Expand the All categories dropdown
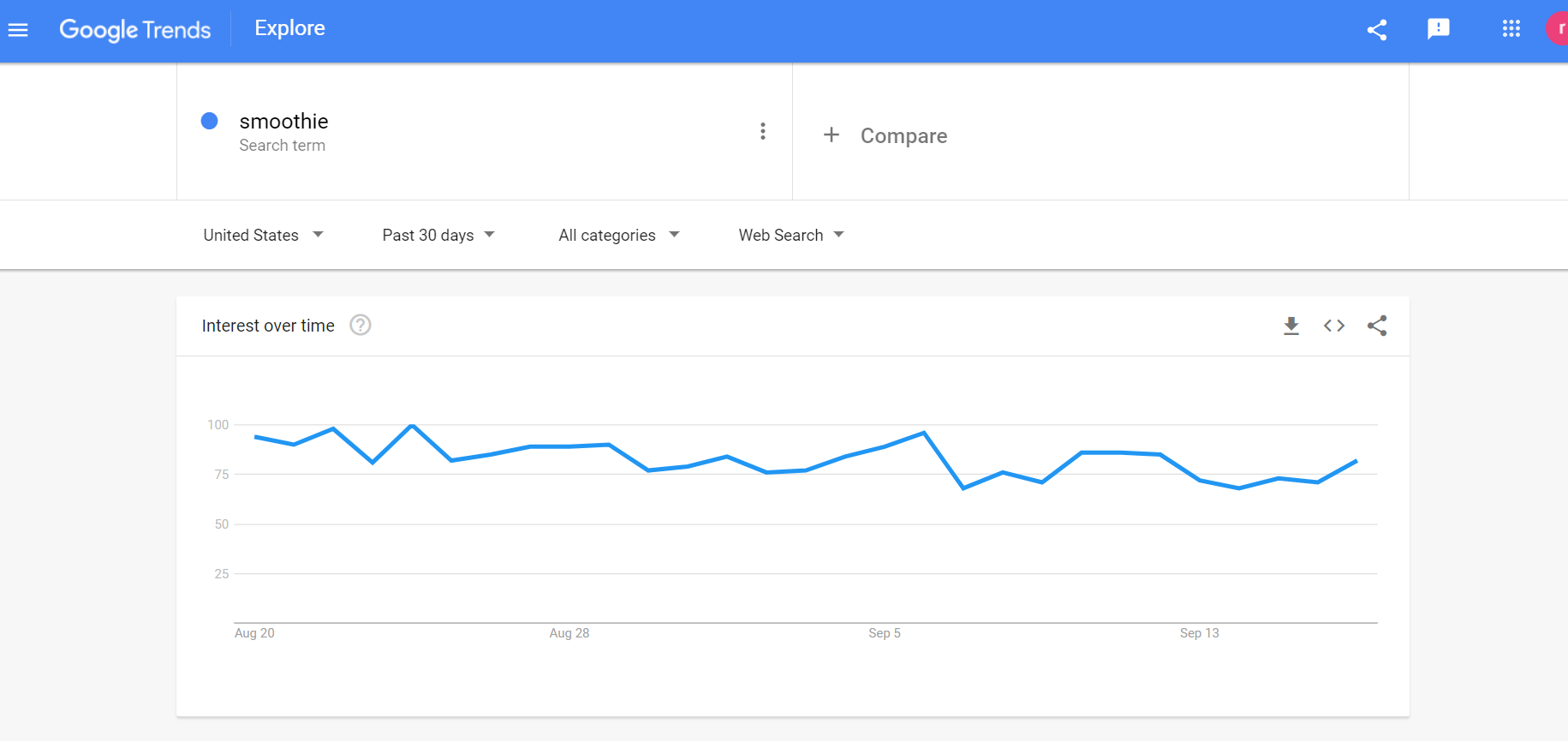1568x742 pixels. [618, 235]
